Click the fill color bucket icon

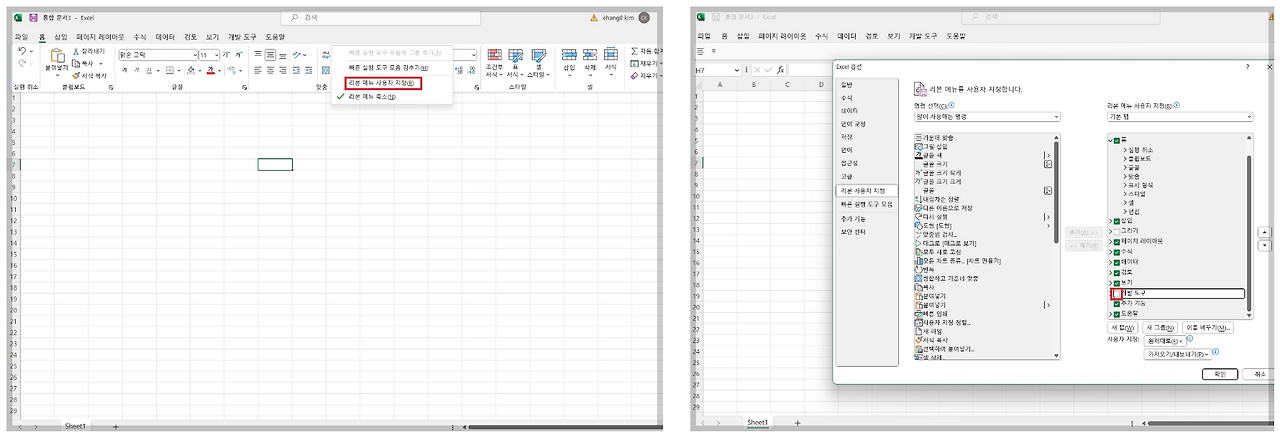point(191,71)
